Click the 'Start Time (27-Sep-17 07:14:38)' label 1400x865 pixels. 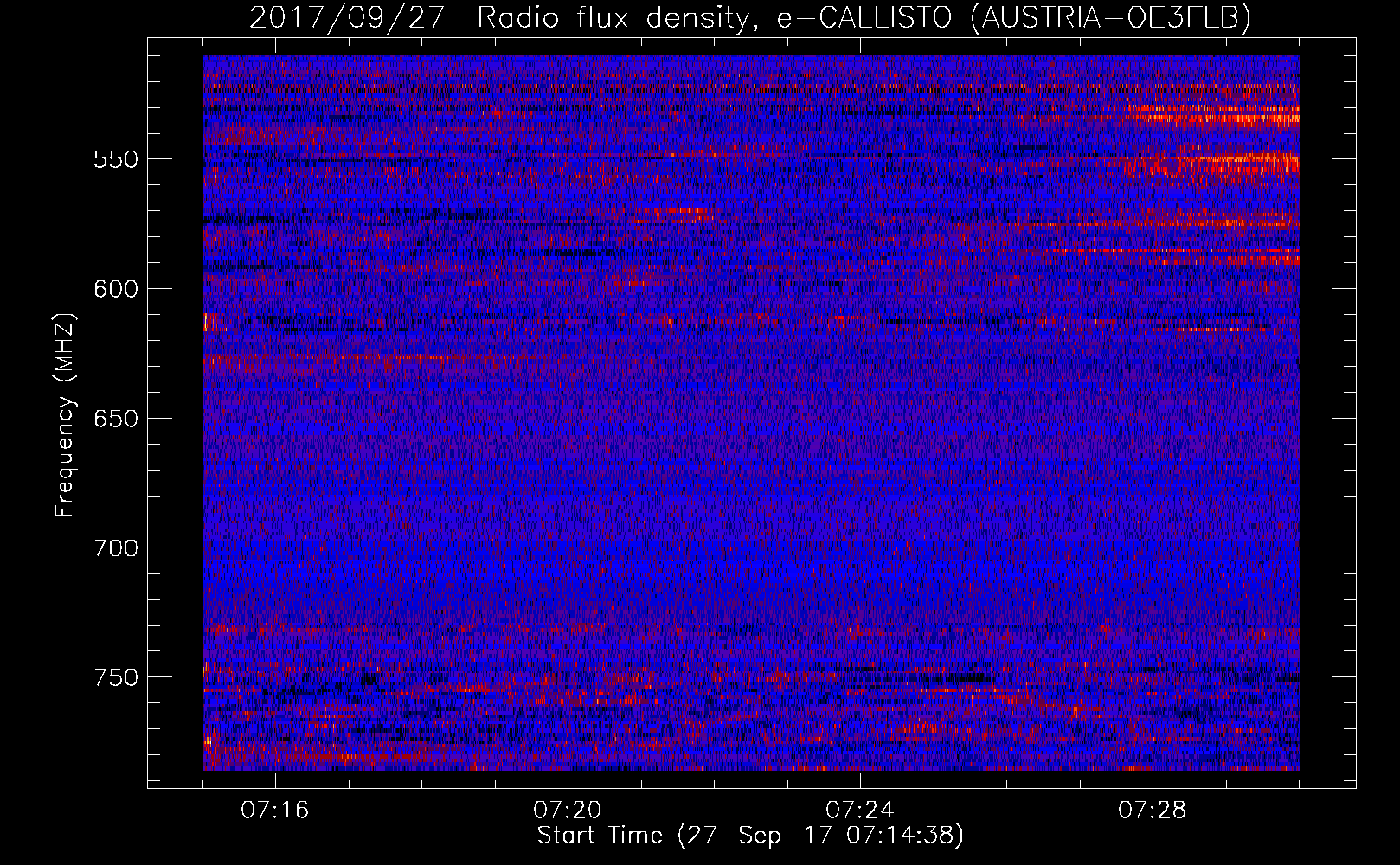pos(750,836)
